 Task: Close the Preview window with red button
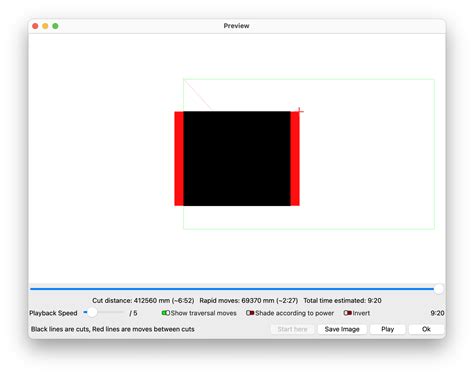click(35, 26)
